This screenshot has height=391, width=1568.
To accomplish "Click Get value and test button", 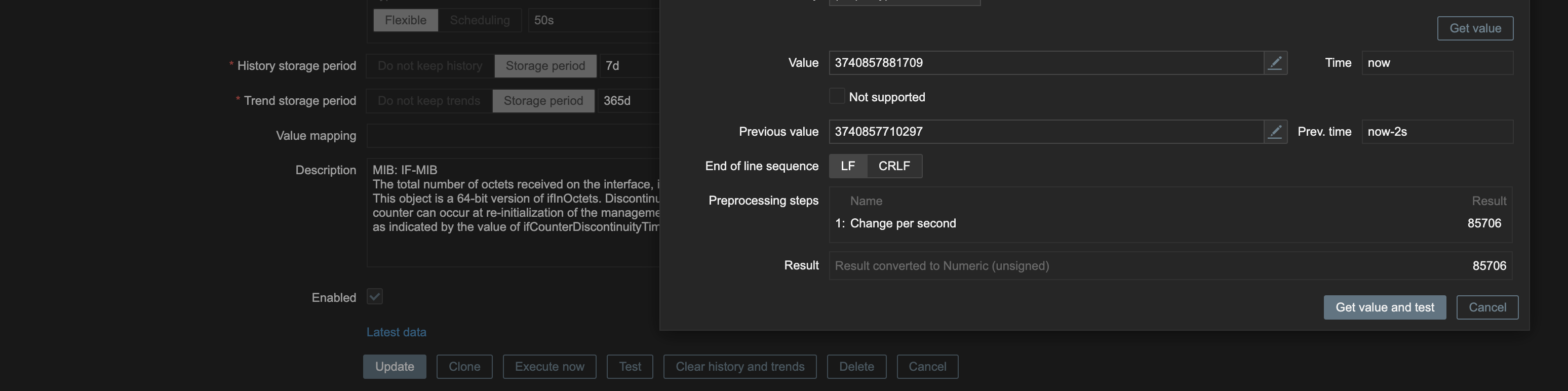I will coord(1384,307).
